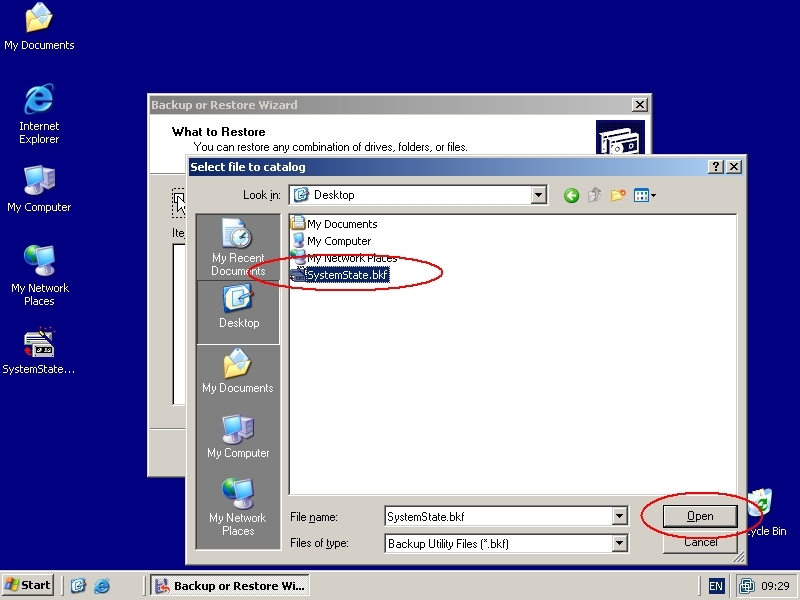Open My Documents desktop icon
800x600 pixels.
[39, 27]
